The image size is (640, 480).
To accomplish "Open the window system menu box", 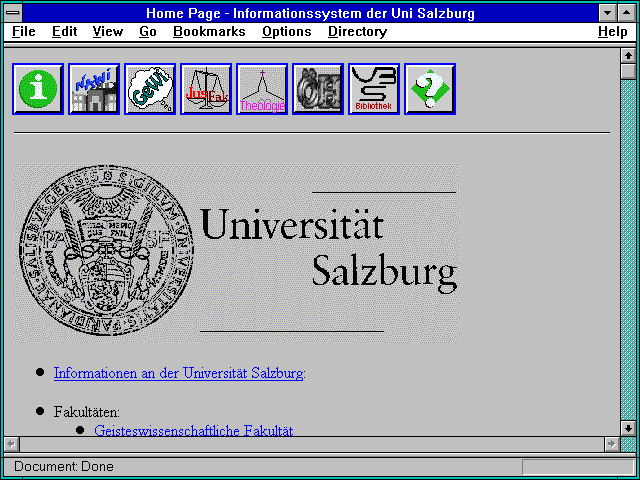I will 13,13.
